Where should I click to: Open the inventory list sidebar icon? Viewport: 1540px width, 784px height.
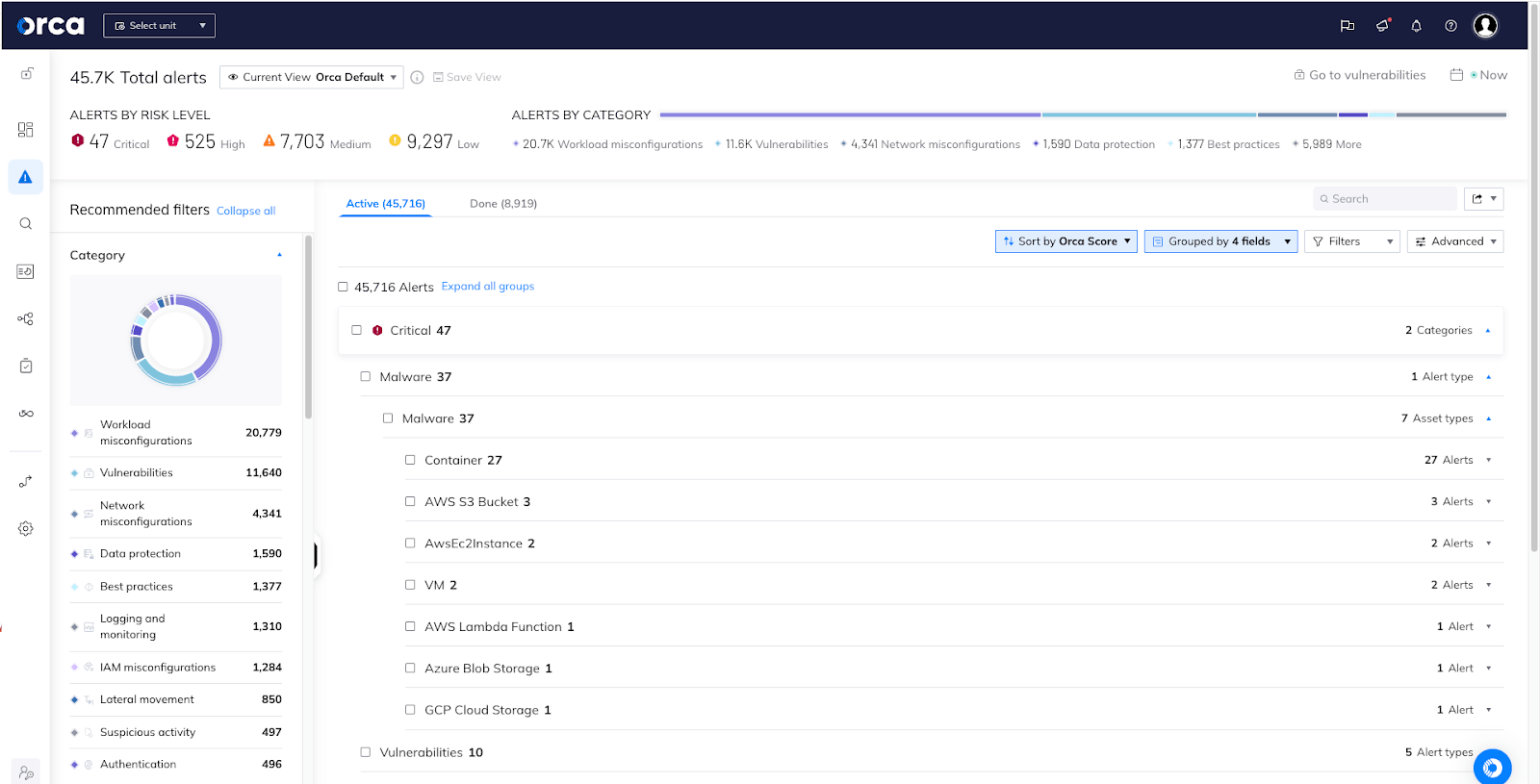[26, 271]
